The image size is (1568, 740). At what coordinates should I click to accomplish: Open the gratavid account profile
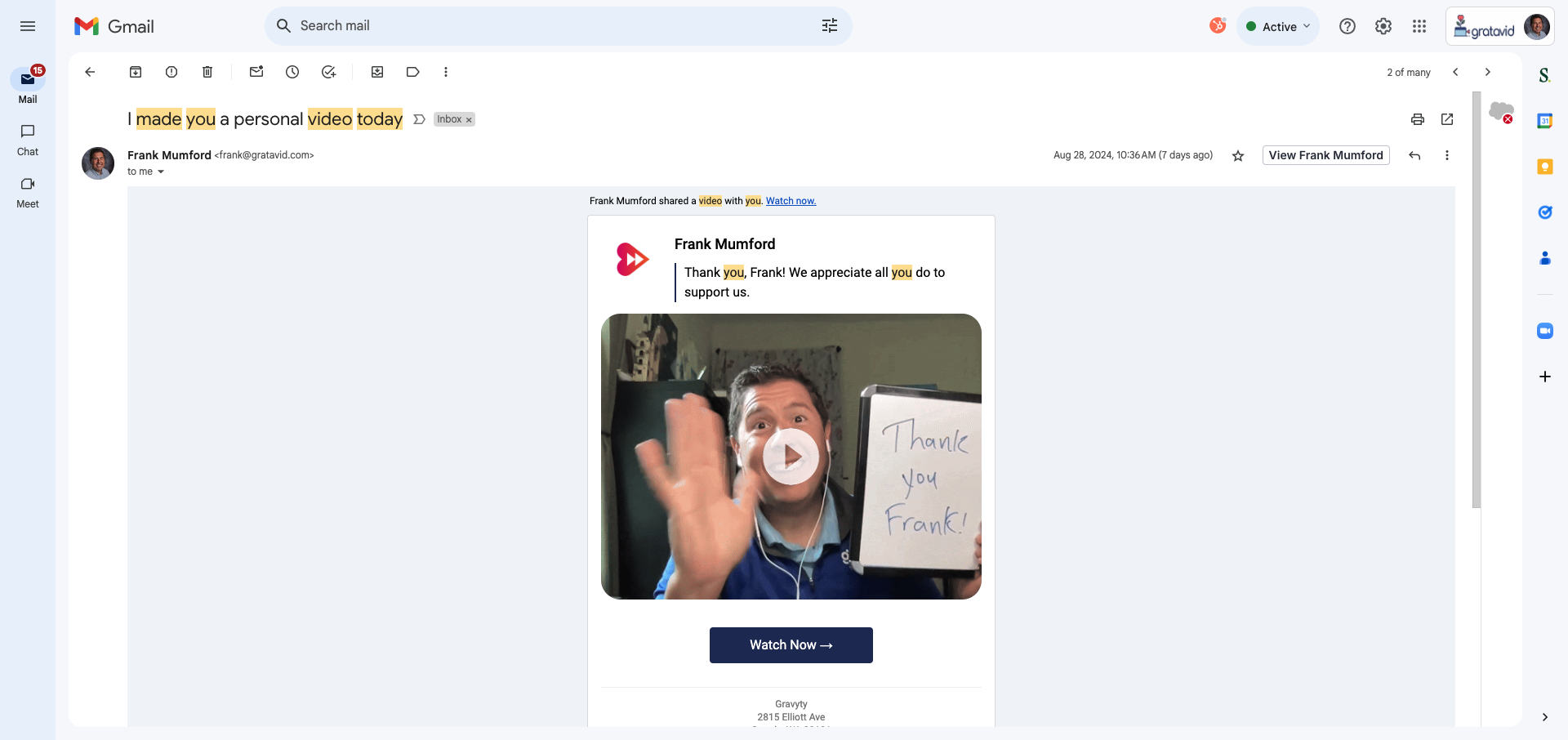pos(1499,26)
